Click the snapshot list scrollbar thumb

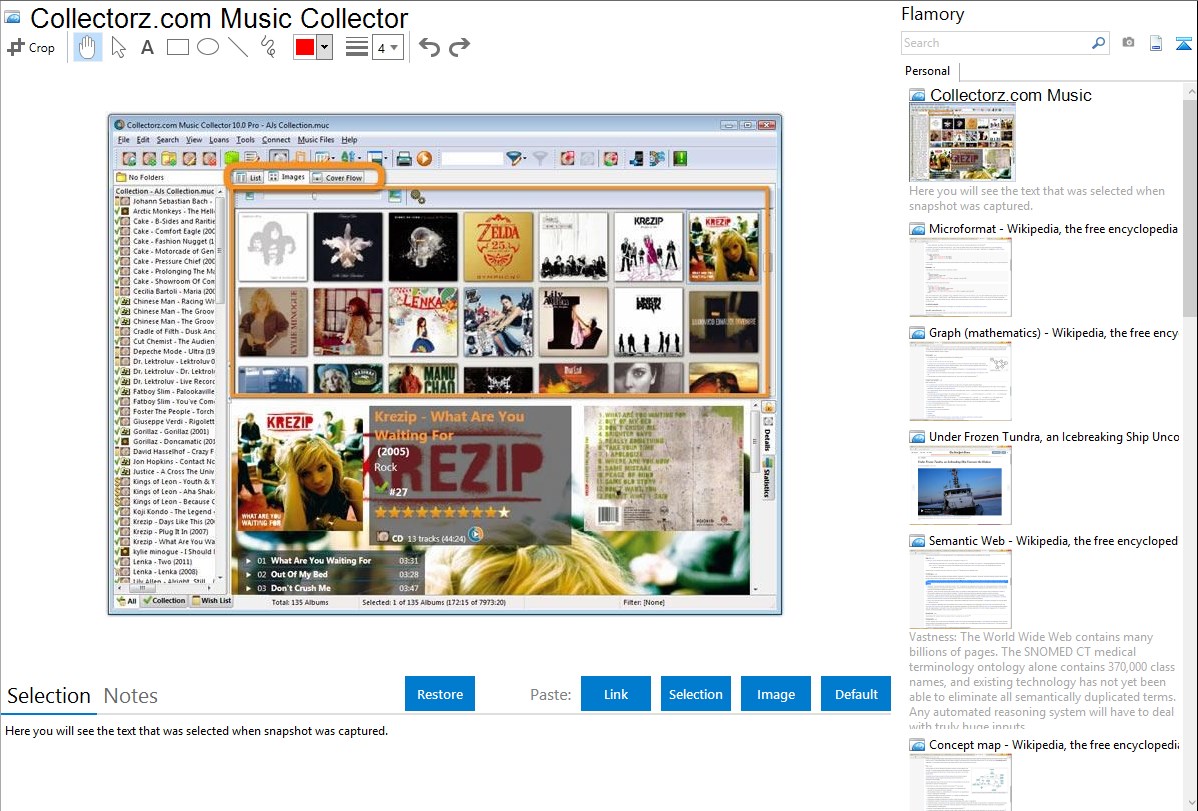(x=1190, y=207)
